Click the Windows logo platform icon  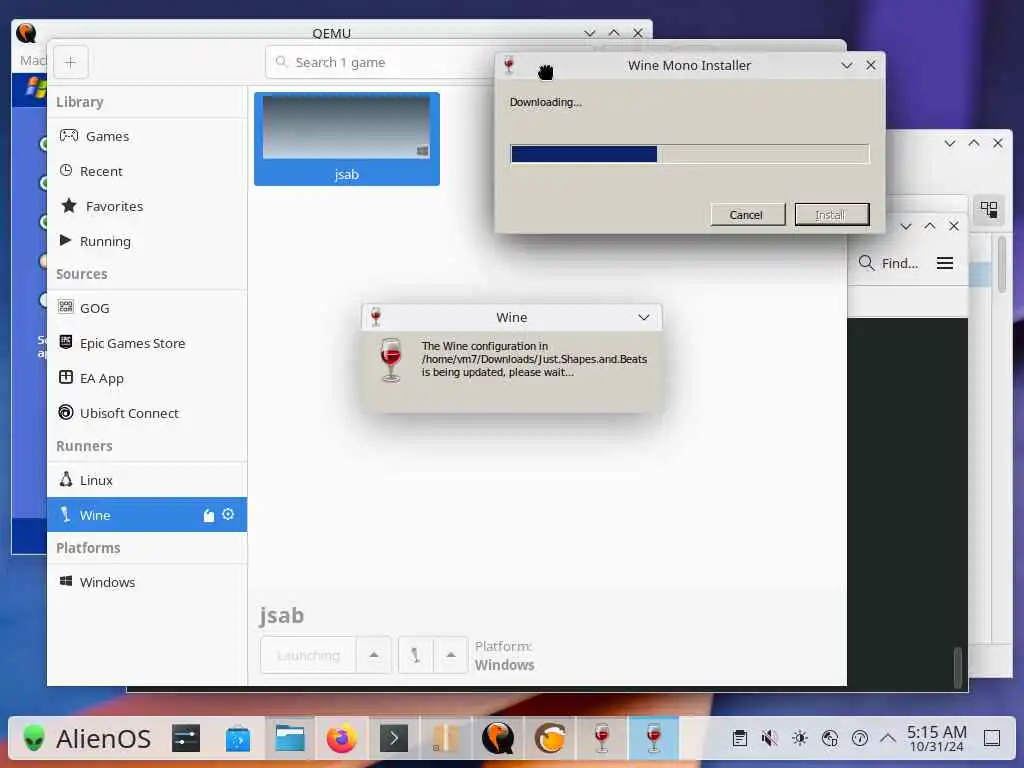[66, 581]
